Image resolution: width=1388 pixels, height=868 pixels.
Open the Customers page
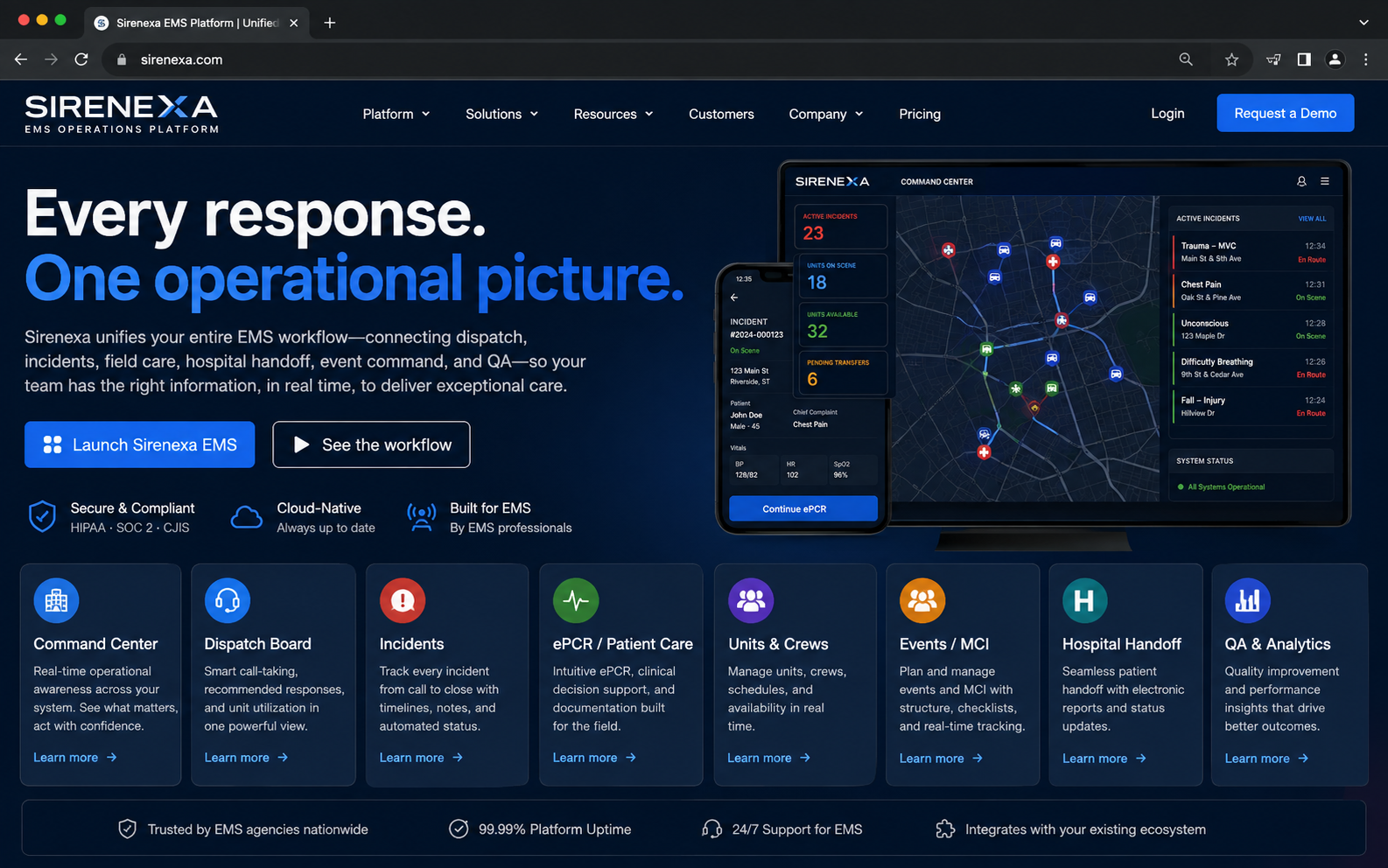click(x=721, y=114)
